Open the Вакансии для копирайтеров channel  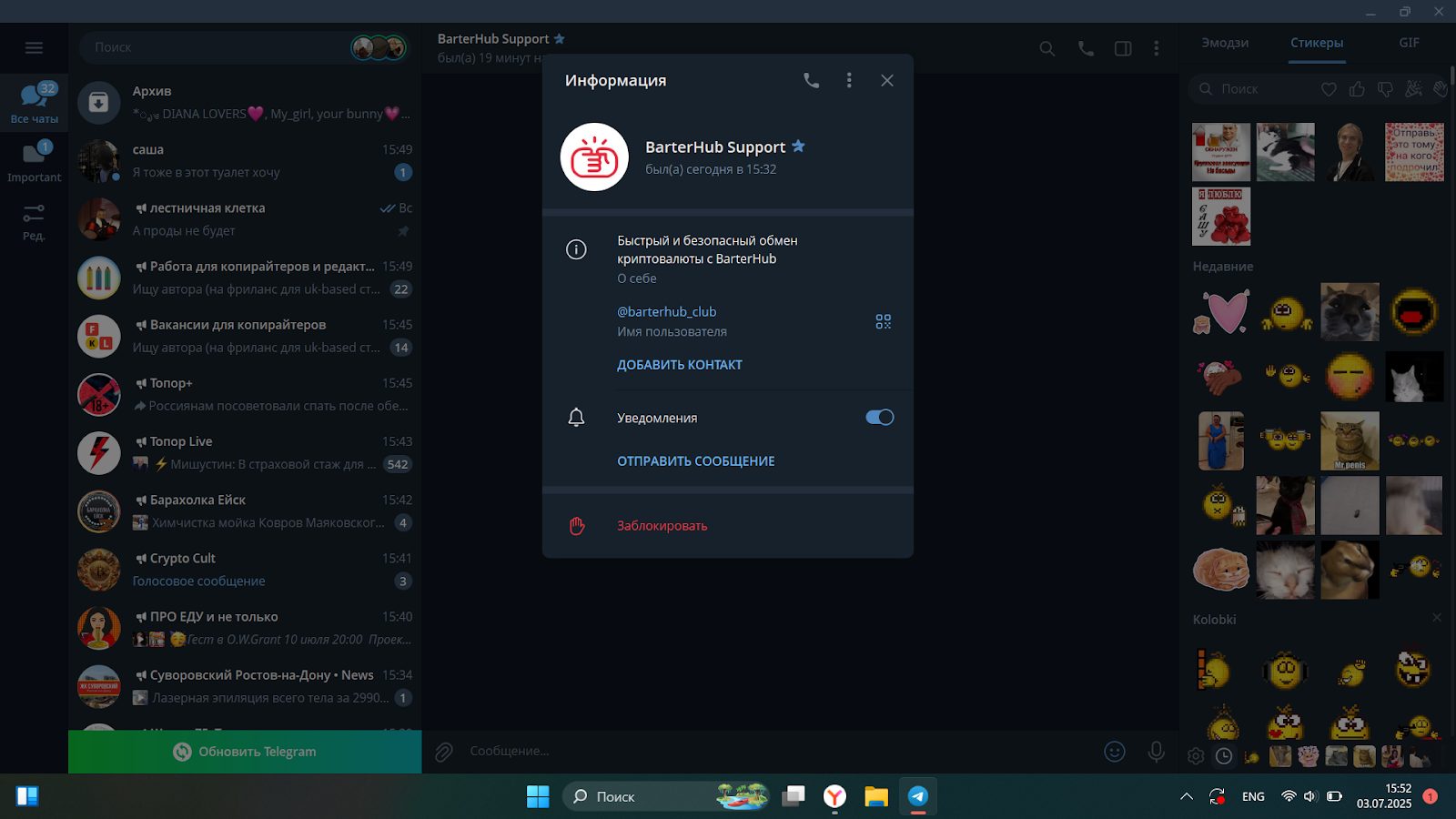tap(245, 336)
